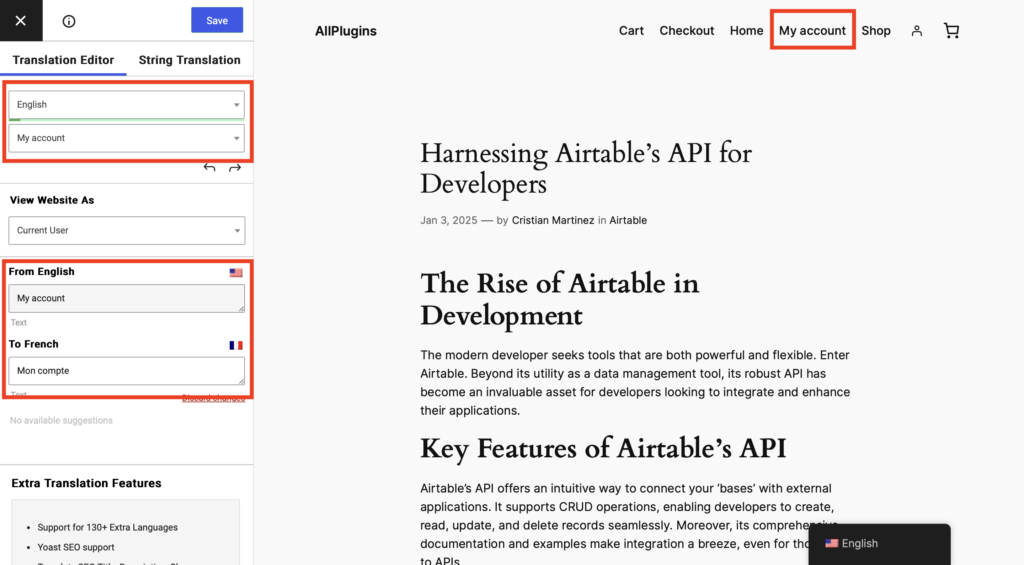Close the translation editor with the X icon
Image resolution: width=1024 pixels, height=565 pixels.
[21, 21]
